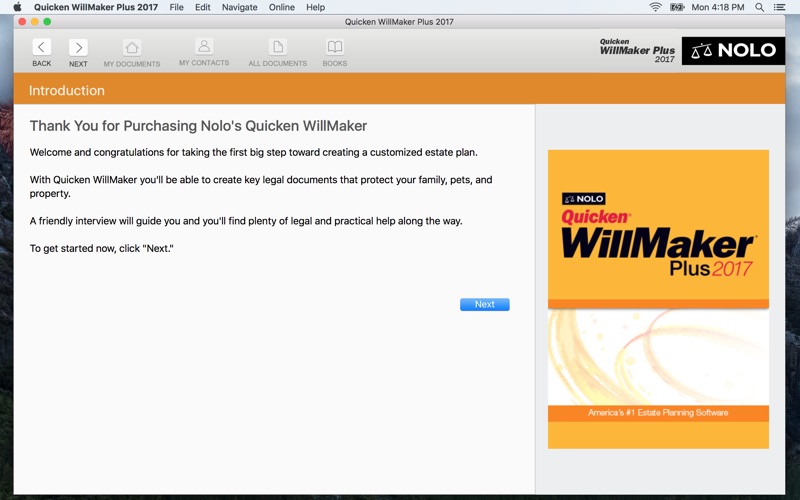Zoom the window with green button
The width and height of the screenshot is (800, 500).
[x=47, y=21]
